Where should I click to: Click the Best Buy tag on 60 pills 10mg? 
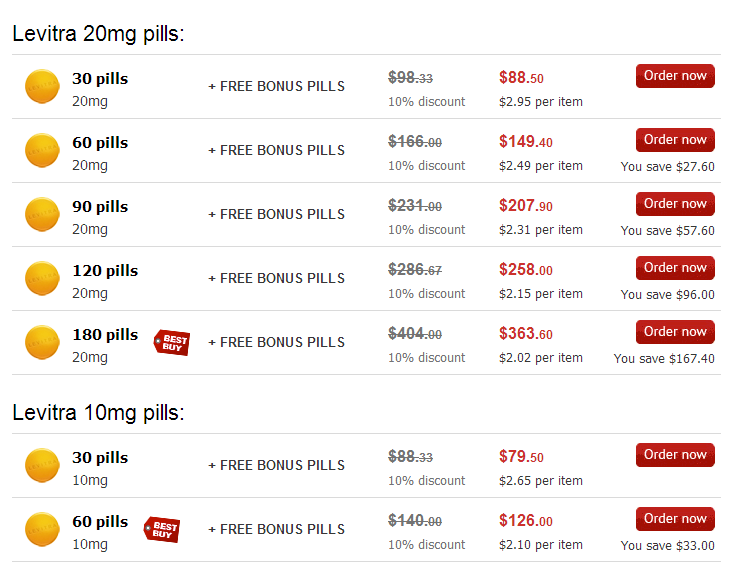tap(162, 529)
